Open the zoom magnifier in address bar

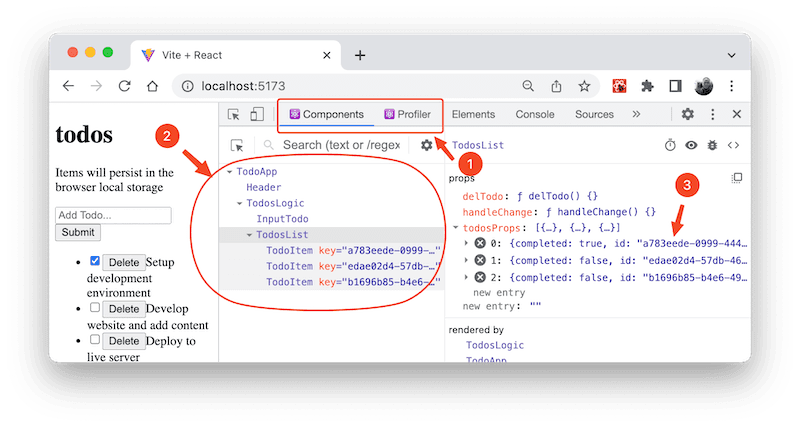tap(528, 86)
